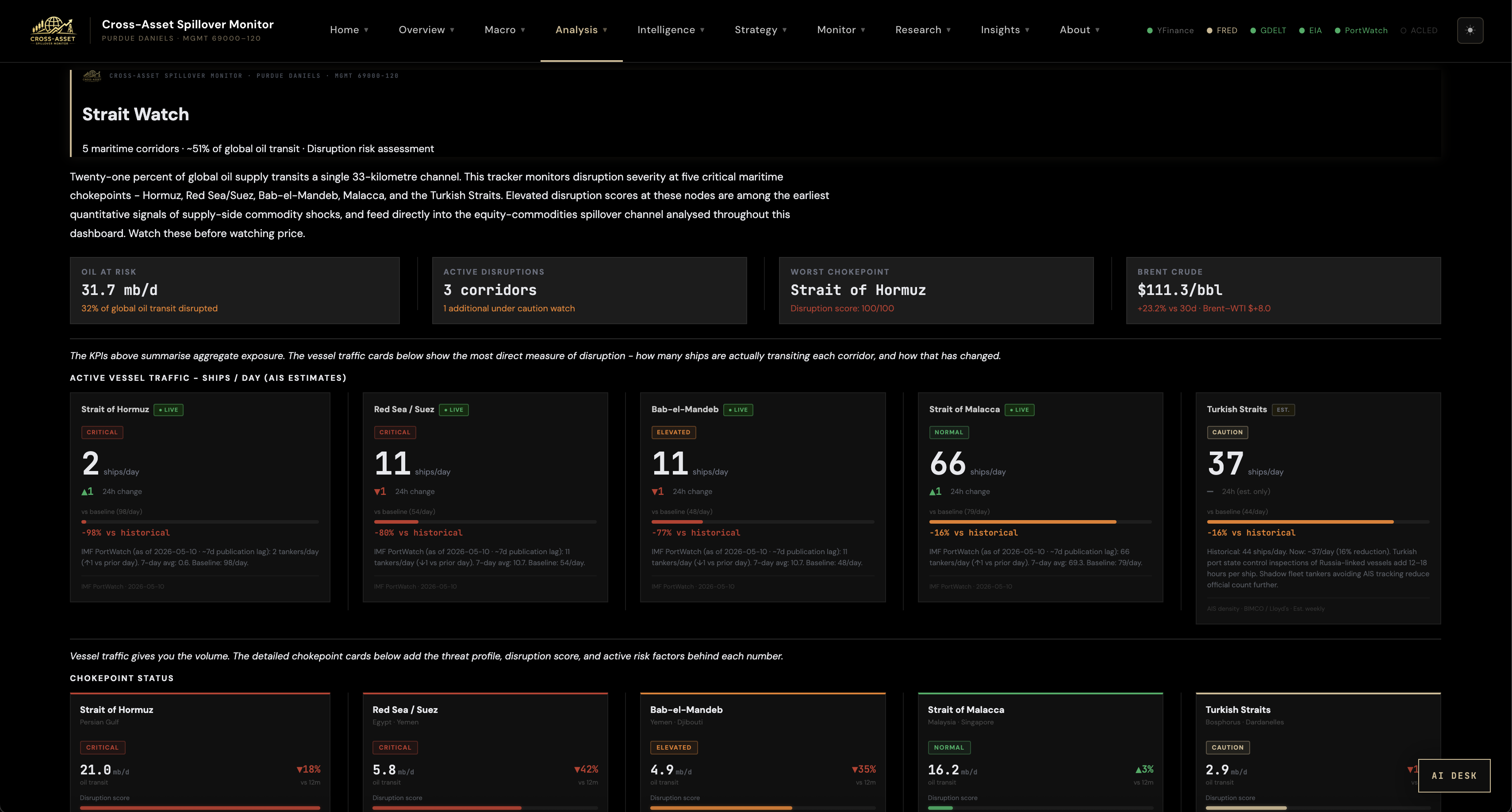The image size is (1512, 812).
Task: Click the Malacca vs baseline (79/day) bar
Action: point(1040,521)
